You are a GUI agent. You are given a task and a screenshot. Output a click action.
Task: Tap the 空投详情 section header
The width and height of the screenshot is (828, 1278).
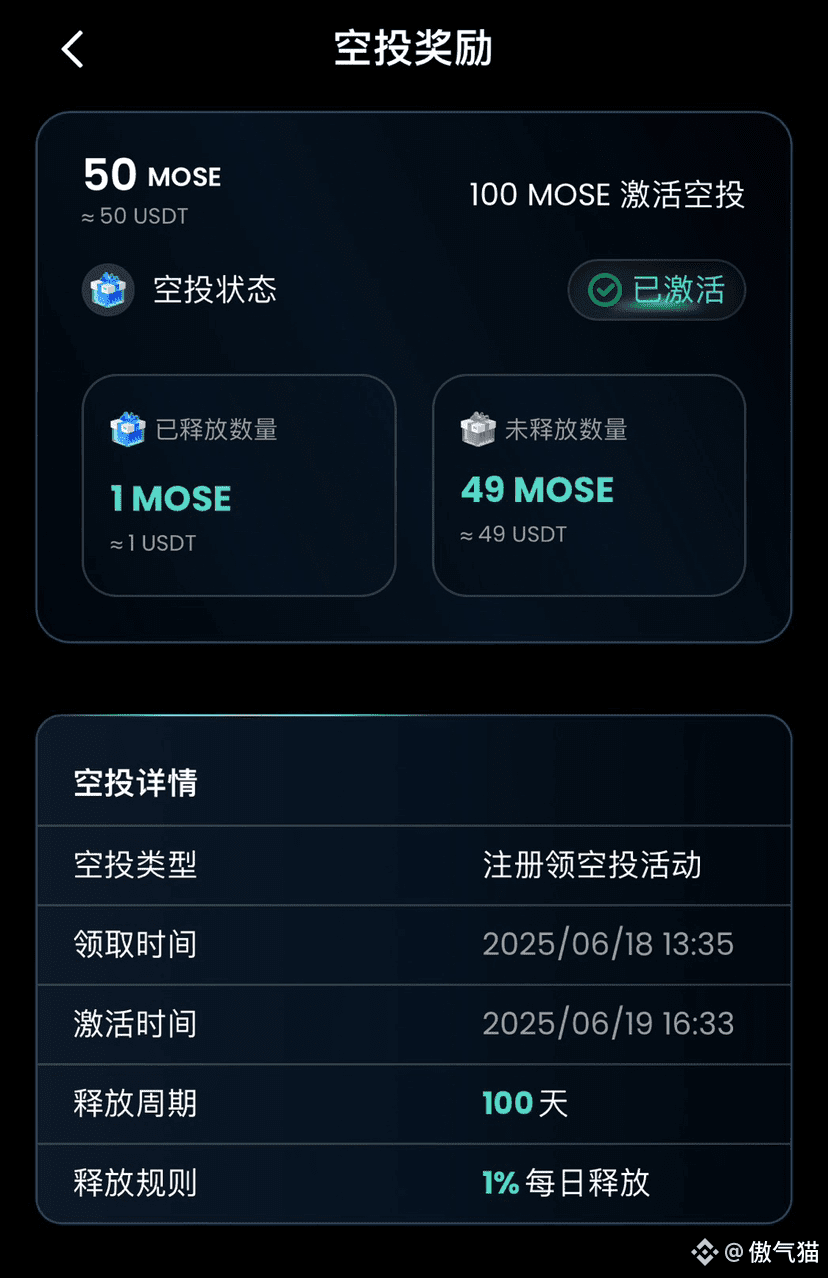(136, 782)
